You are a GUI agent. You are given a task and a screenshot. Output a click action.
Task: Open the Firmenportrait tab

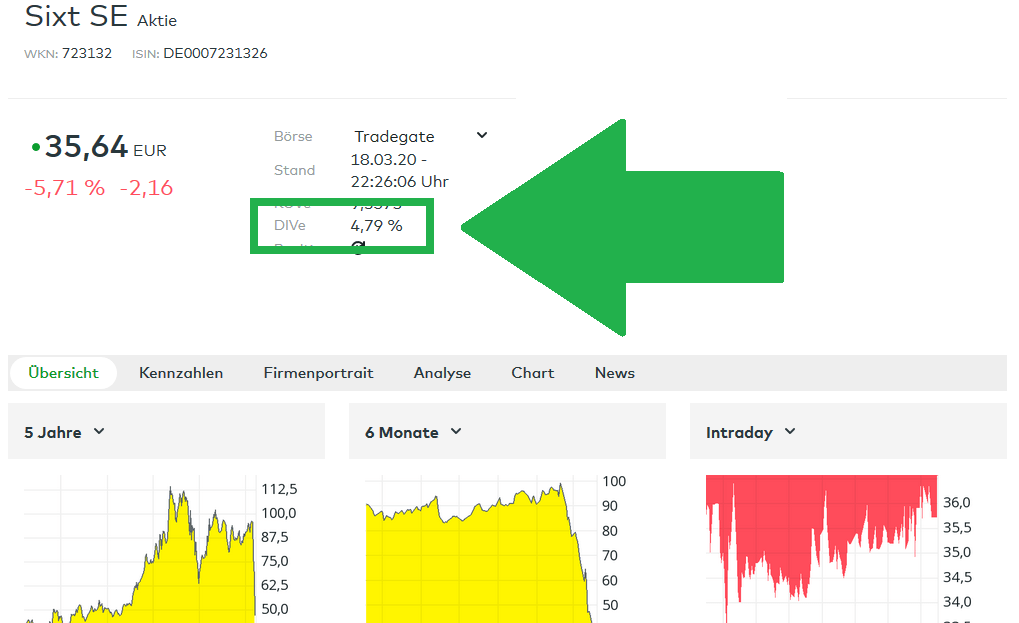point(318,373)
